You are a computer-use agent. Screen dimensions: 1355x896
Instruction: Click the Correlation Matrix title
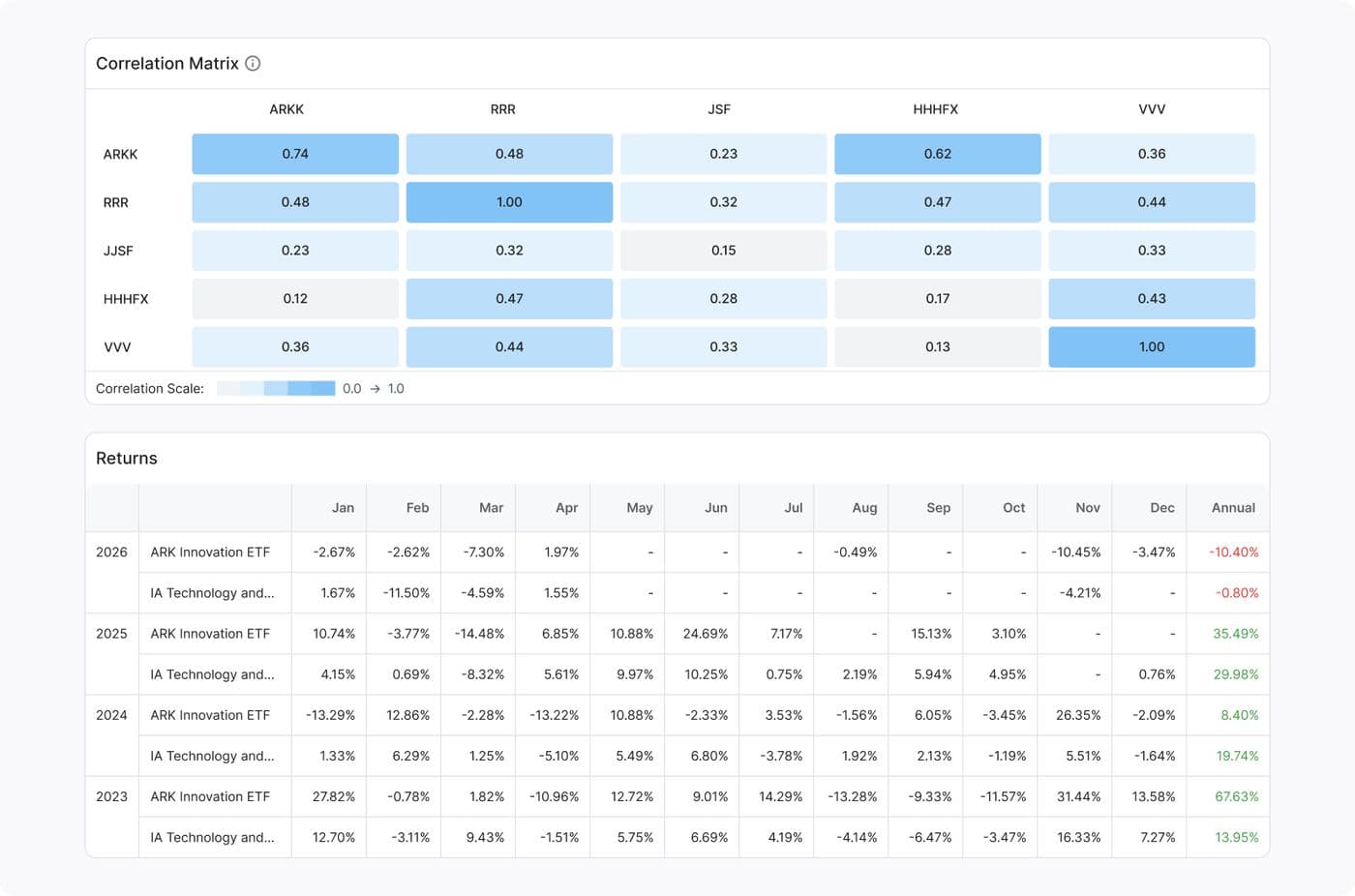[x=166, y=64]
